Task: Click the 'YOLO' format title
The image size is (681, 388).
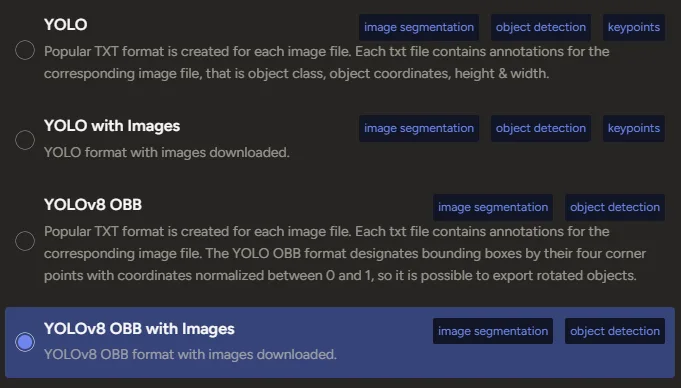Action: (x=66, y=25)
